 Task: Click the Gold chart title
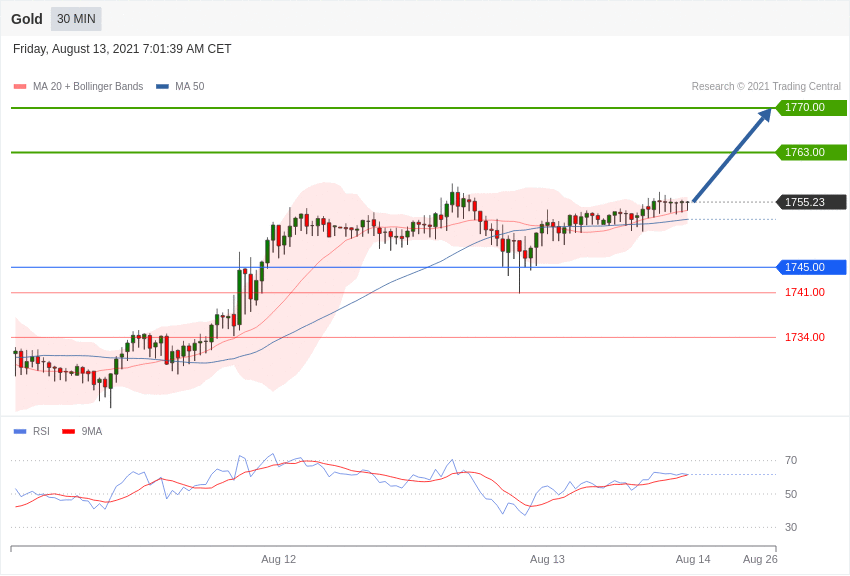(x=27, y=19)
